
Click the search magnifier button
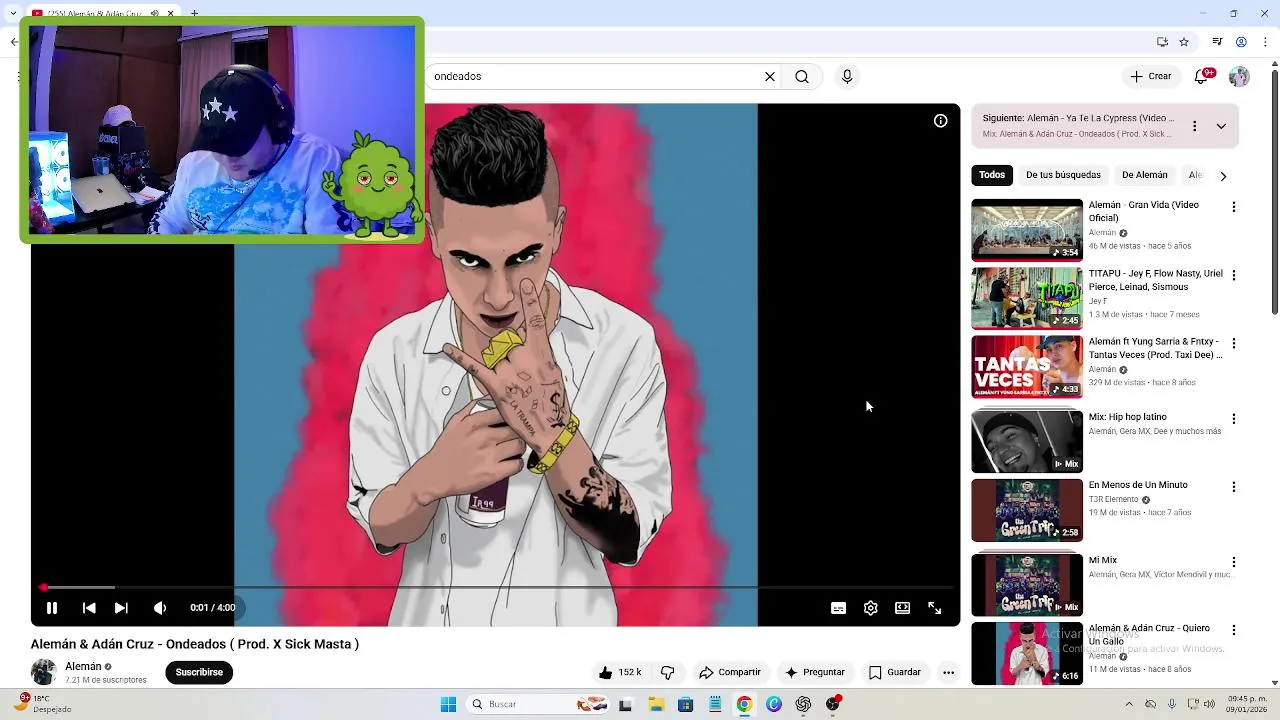(802, 77)
